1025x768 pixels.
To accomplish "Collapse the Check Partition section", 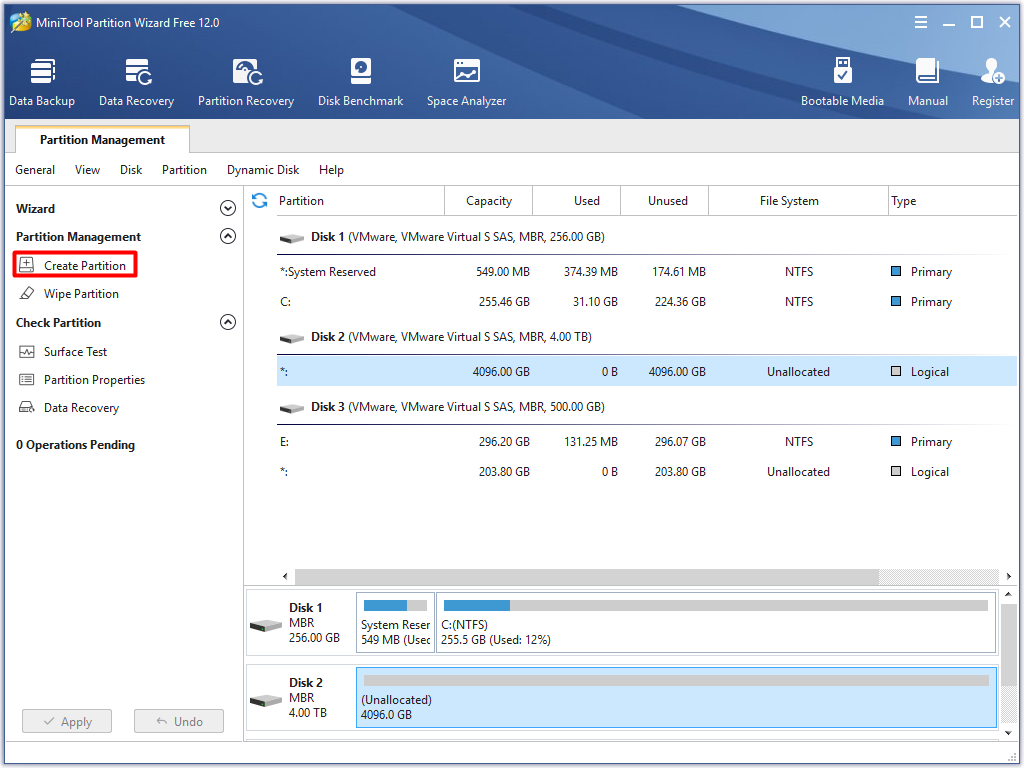I will coord(227,322).
